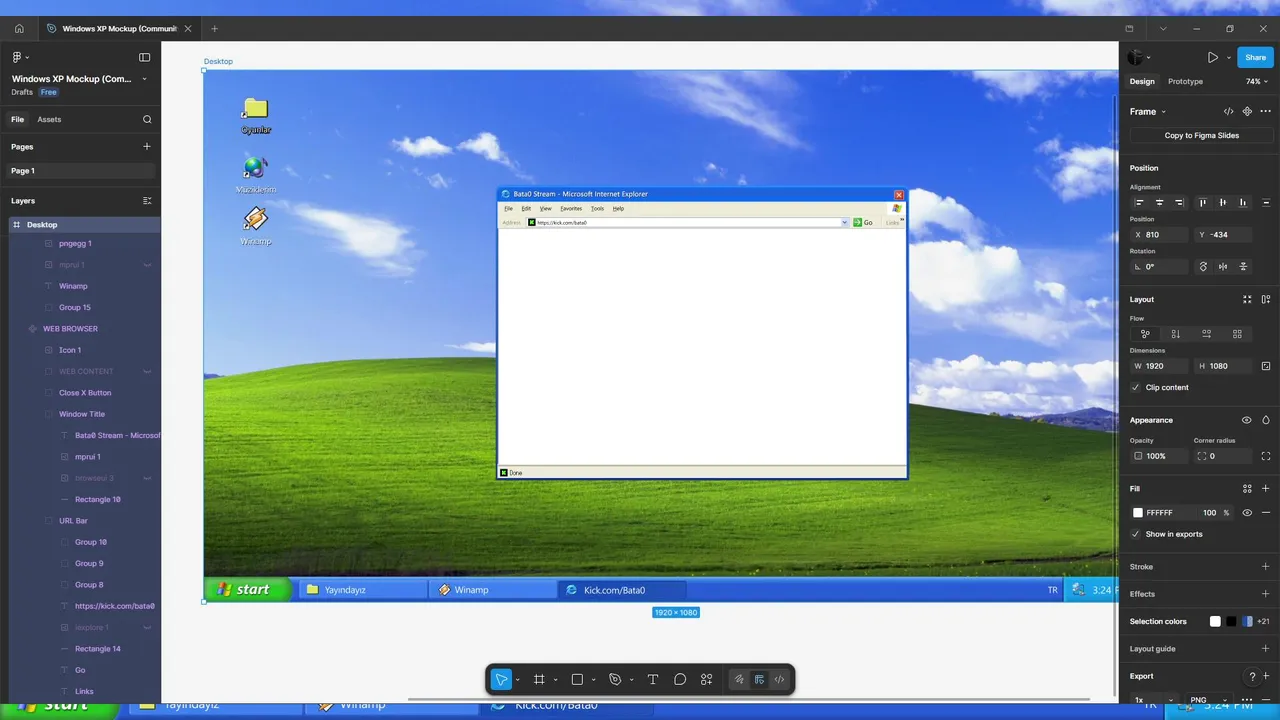Image resolution: width=1280 pixels, height=720 pixels.
Task: Toggle the Clip content checkbox
Action: tap(1135, 387)
